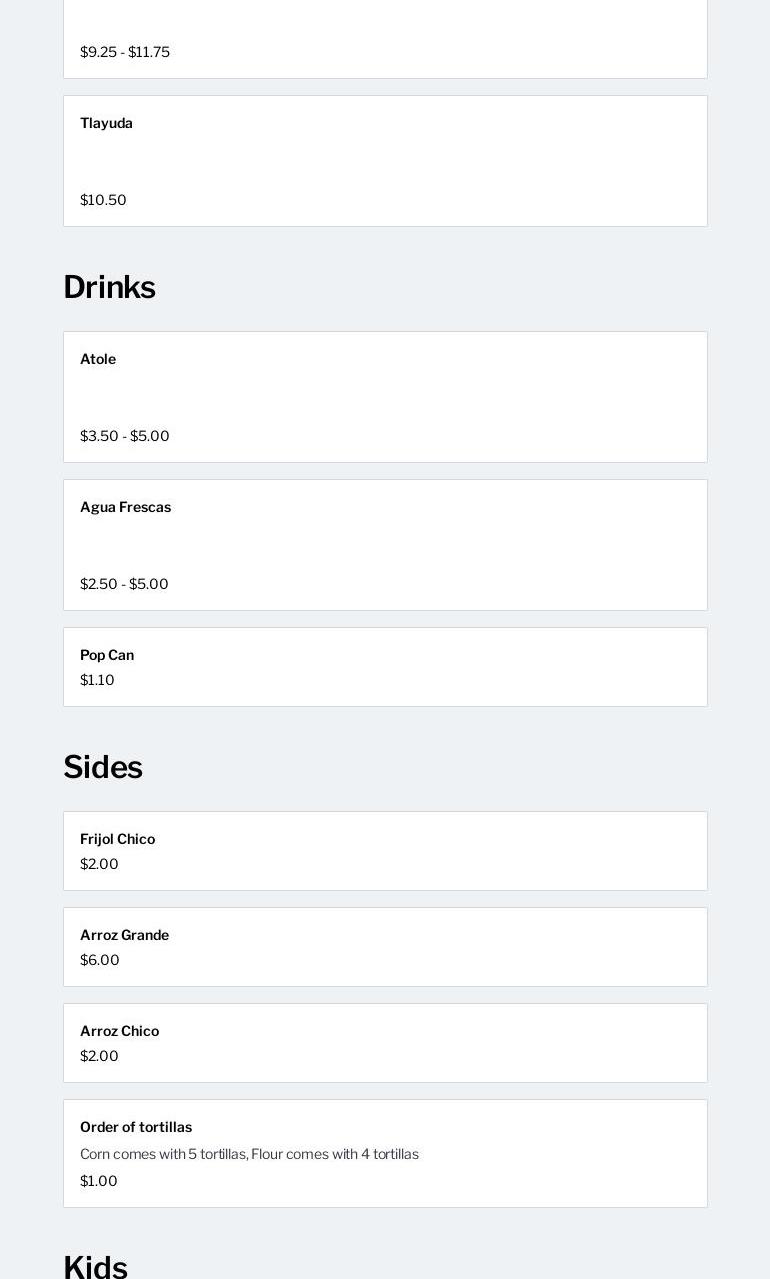The width and height of the screenshot is (770, 1279).
Task: Click Atole's $3.50 - $5.00 price range
Action: point(125,436)
